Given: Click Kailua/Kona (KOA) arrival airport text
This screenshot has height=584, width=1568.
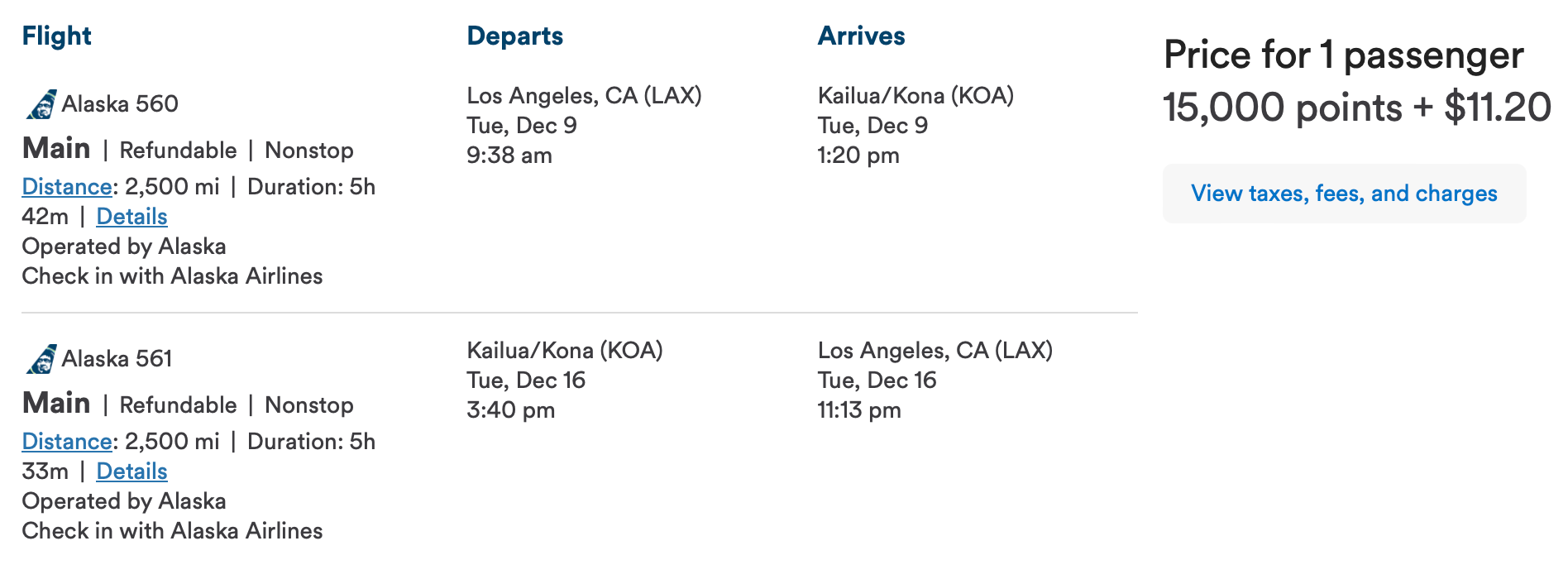Looking at the screenshot, I should coord(916,96).
